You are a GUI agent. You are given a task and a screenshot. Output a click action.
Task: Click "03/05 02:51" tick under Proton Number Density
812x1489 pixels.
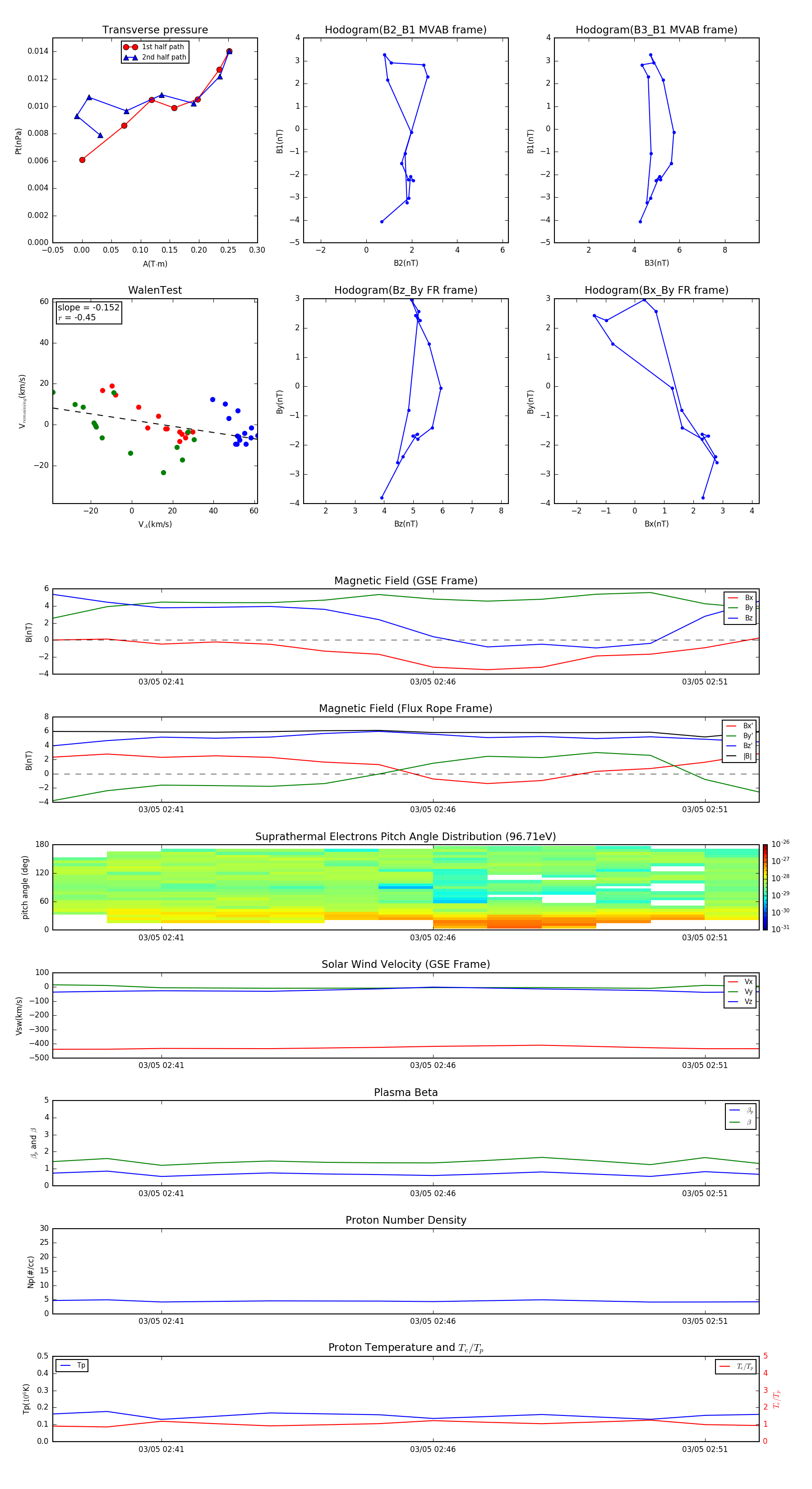705,1321
